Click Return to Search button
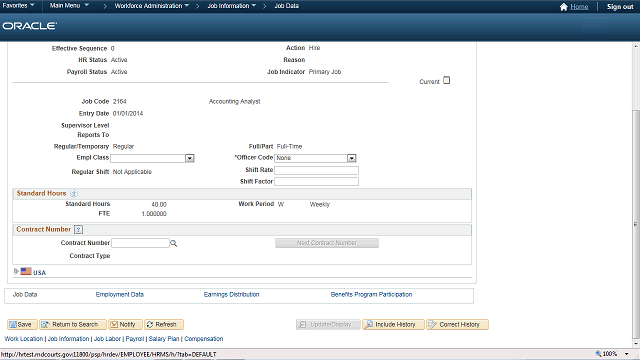 click(x=73, y=324)
